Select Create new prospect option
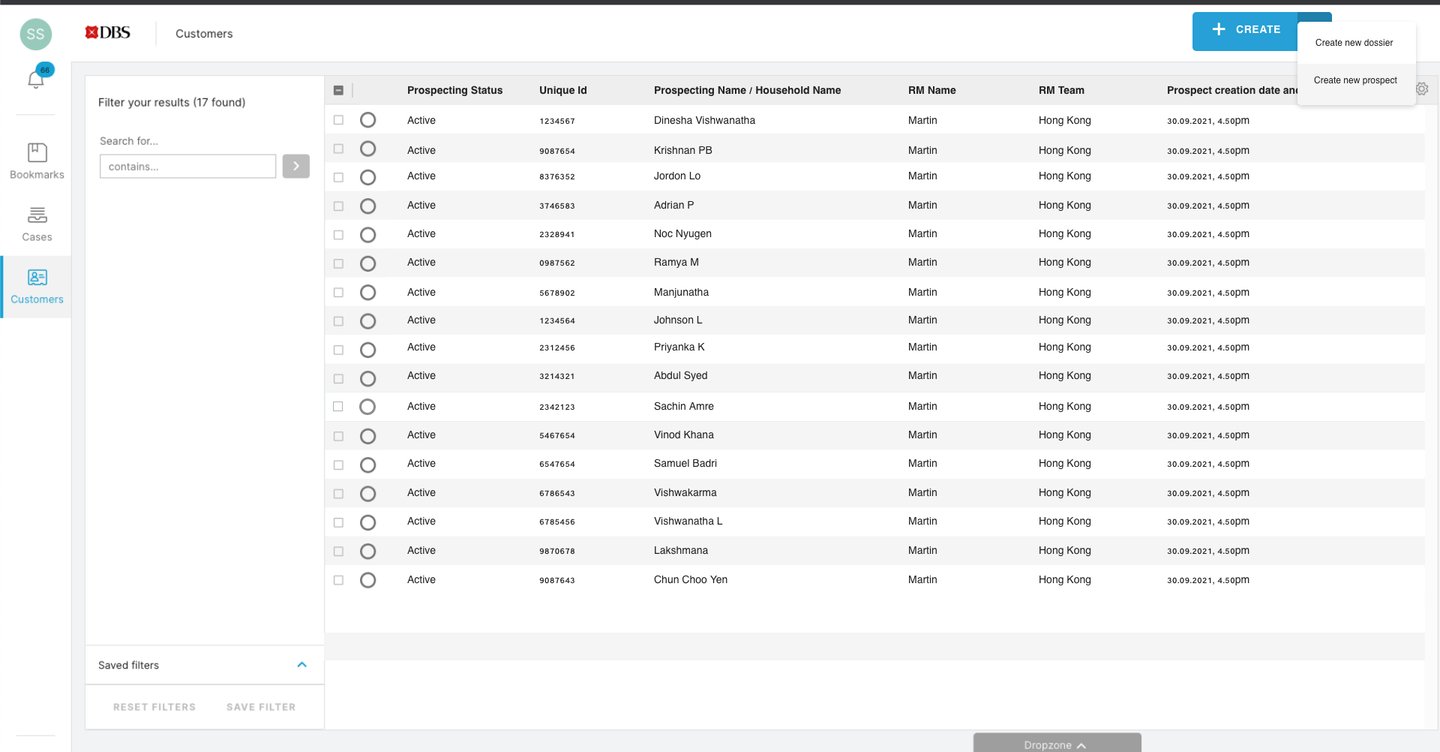 click(x=1355, y=81)
